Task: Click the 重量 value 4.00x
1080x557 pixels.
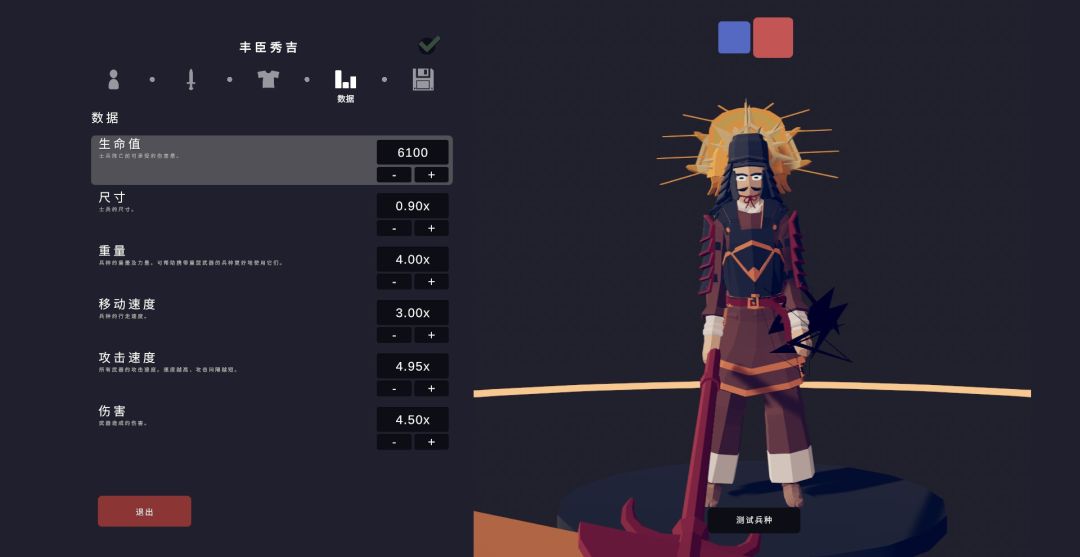Action: [x=413, y=260]
